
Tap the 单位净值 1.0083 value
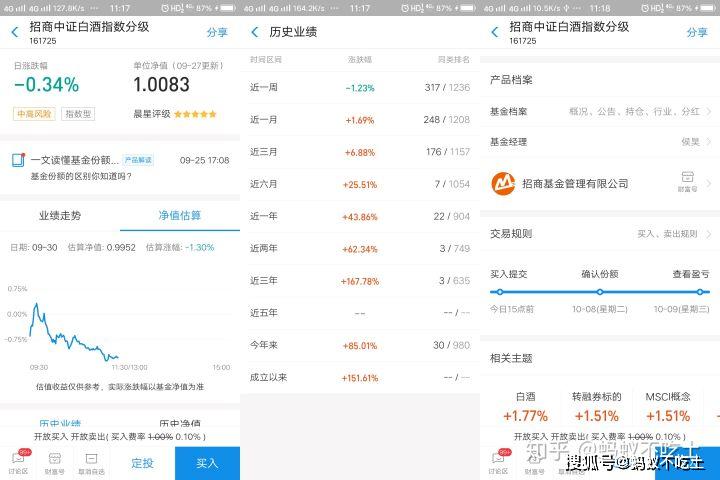(161, 85)
